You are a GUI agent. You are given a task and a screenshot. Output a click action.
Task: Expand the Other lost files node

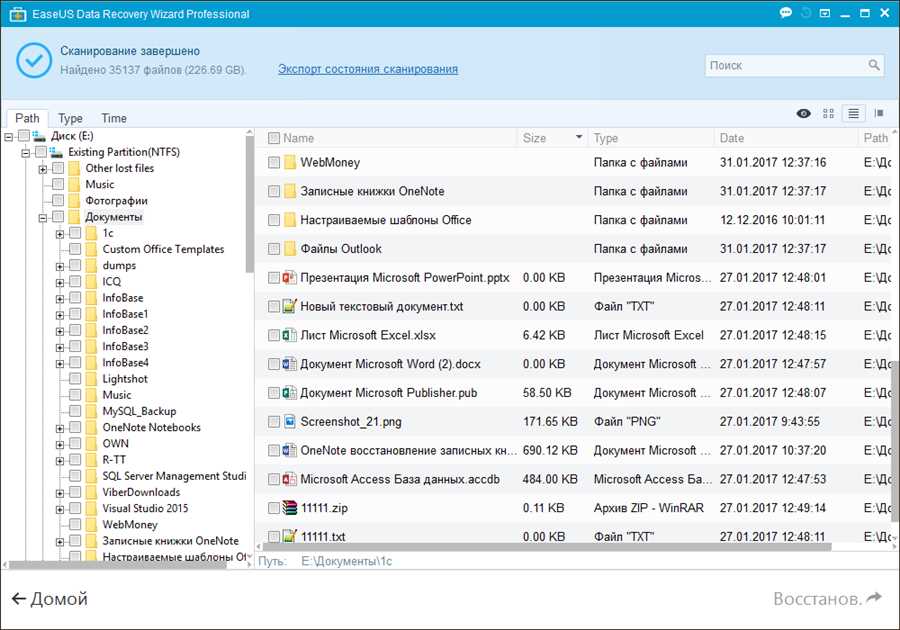[x=43, y=169]
